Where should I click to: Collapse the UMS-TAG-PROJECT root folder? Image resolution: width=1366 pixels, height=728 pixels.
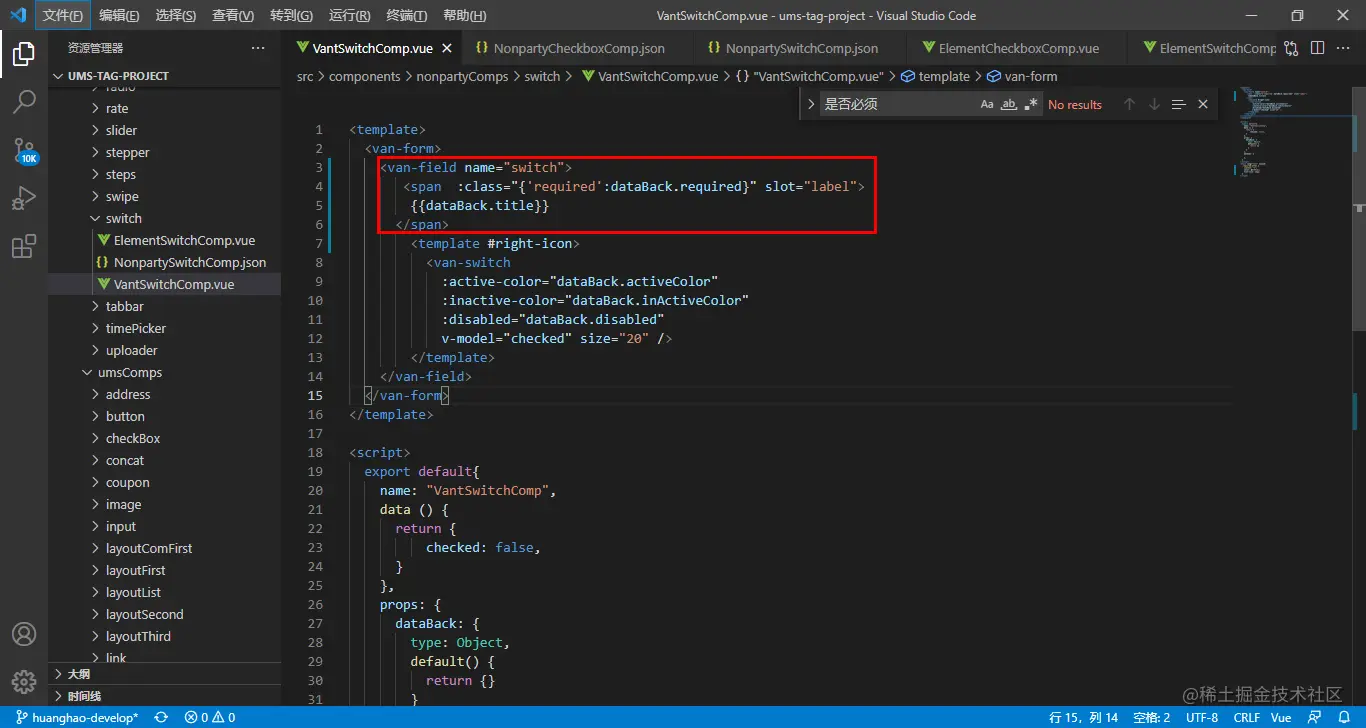[x=164, y=76]
